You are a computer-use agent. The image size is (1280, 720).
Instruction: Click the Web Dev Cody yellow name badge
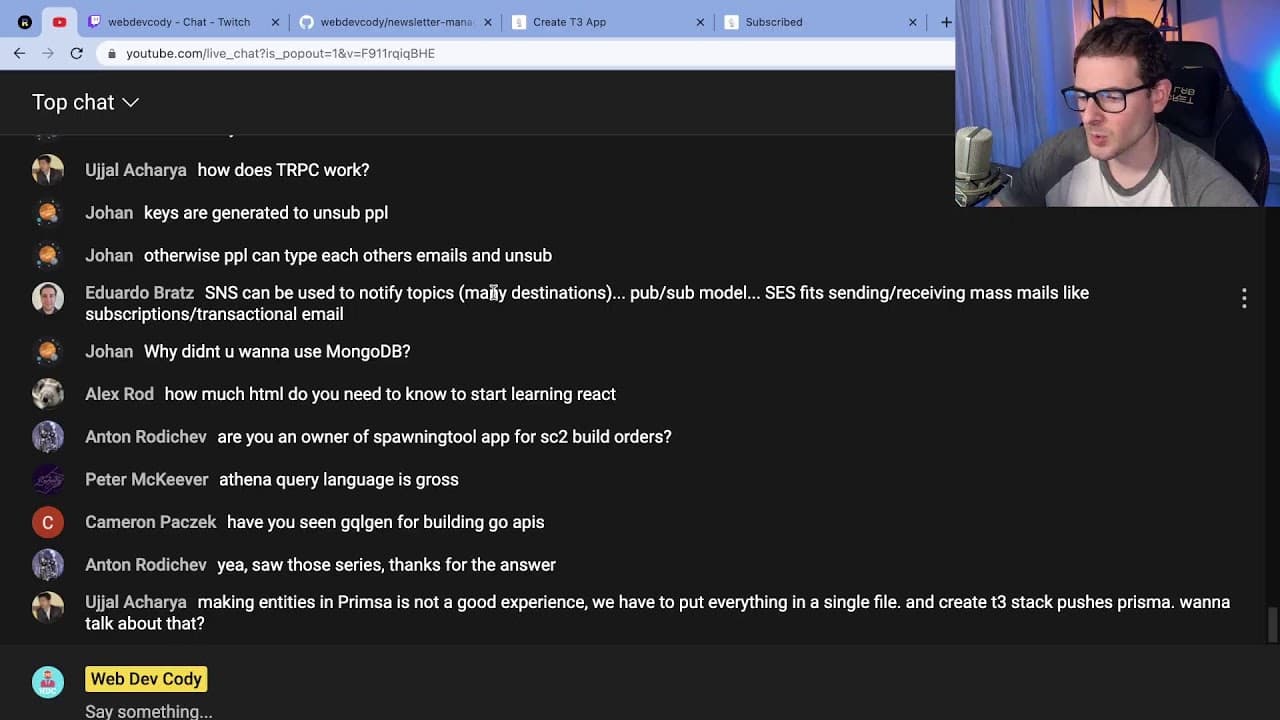tap(146, 679)
